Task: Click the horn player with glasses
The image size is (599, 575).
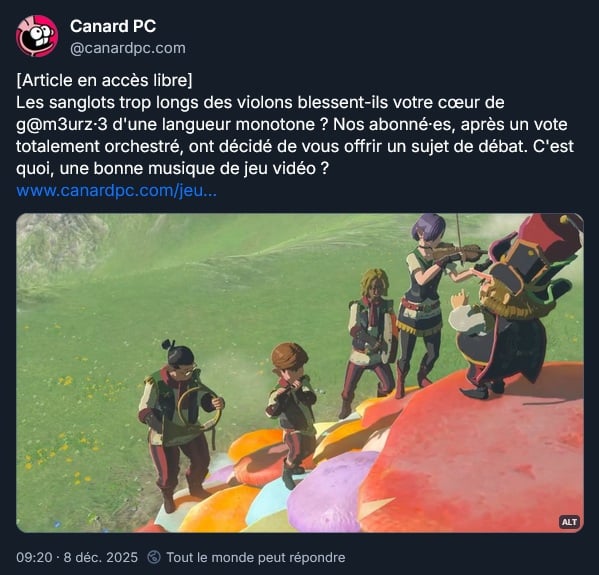Action: (x=180, y=420)
